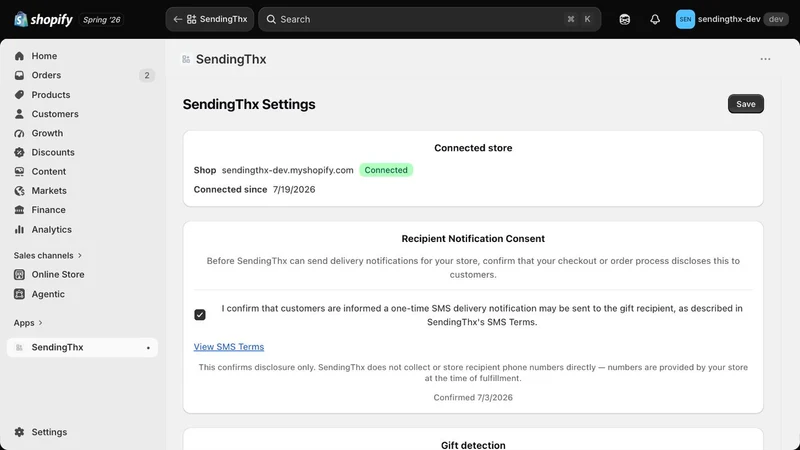Go back using the SendingThx arrow button
This screenshot has height=450, width=800.
point(210,19)
